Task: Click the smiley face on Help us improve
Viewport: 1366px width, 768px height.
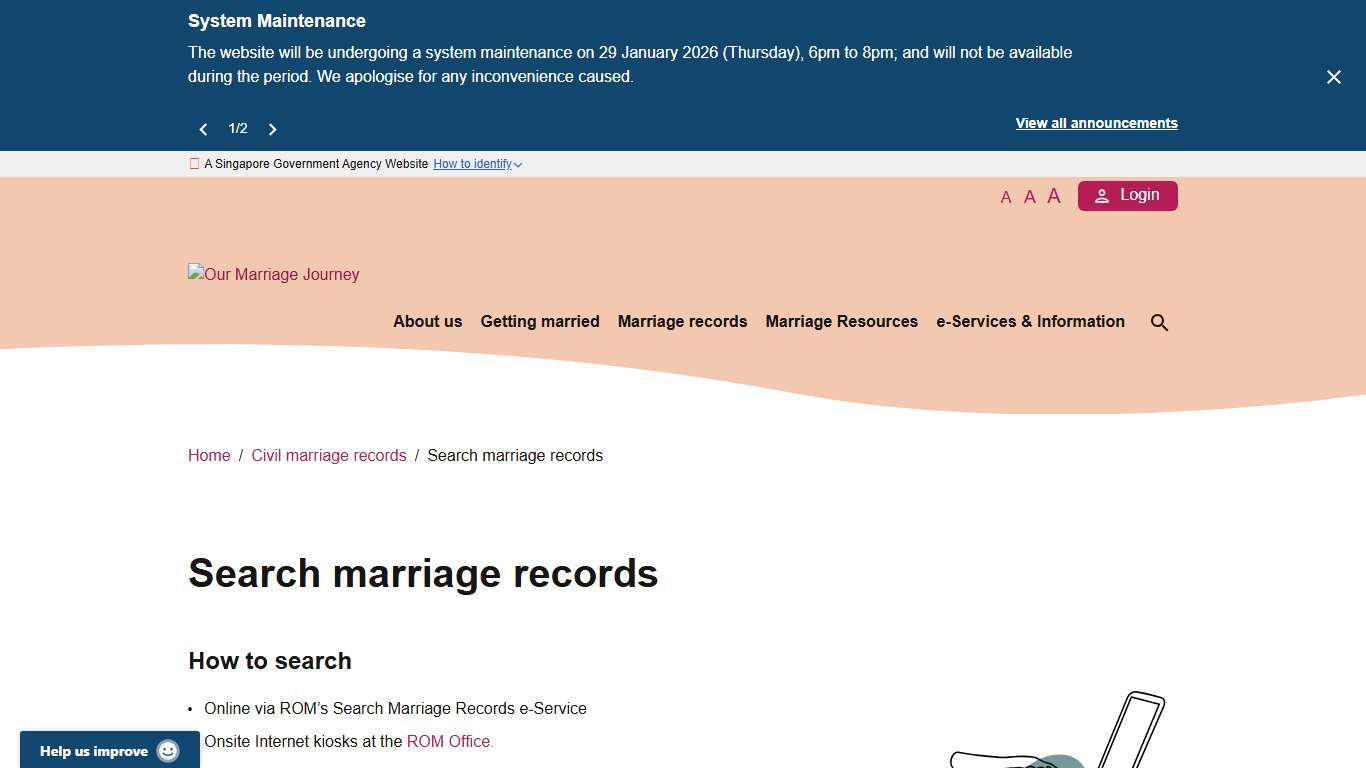Action: coord(168,751)
